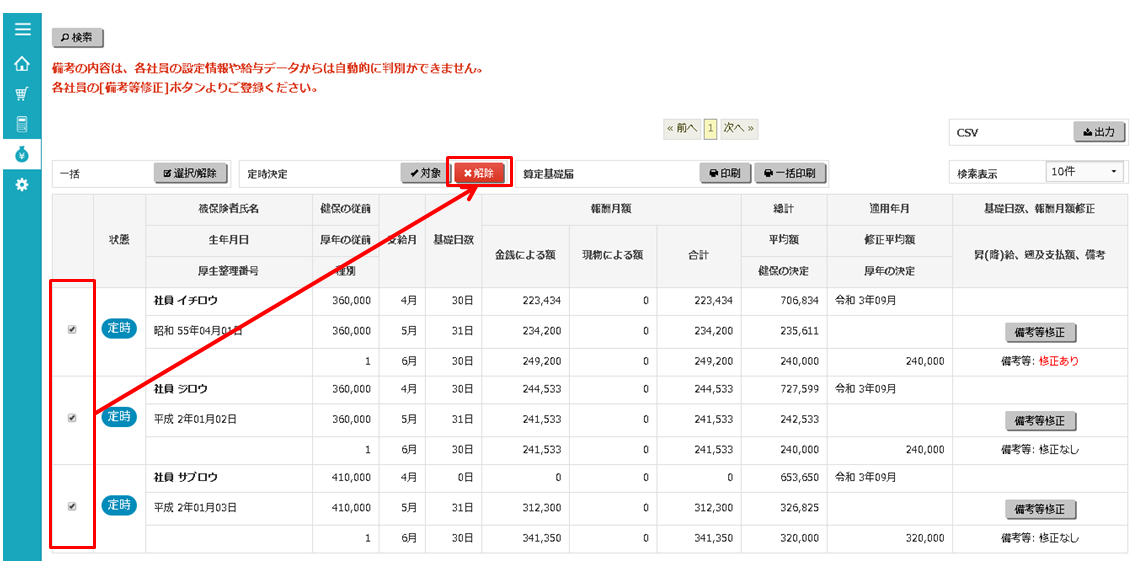Toggle the checkbox for 社員 サブロウ
1139x574 pixels.
[72, 506]
